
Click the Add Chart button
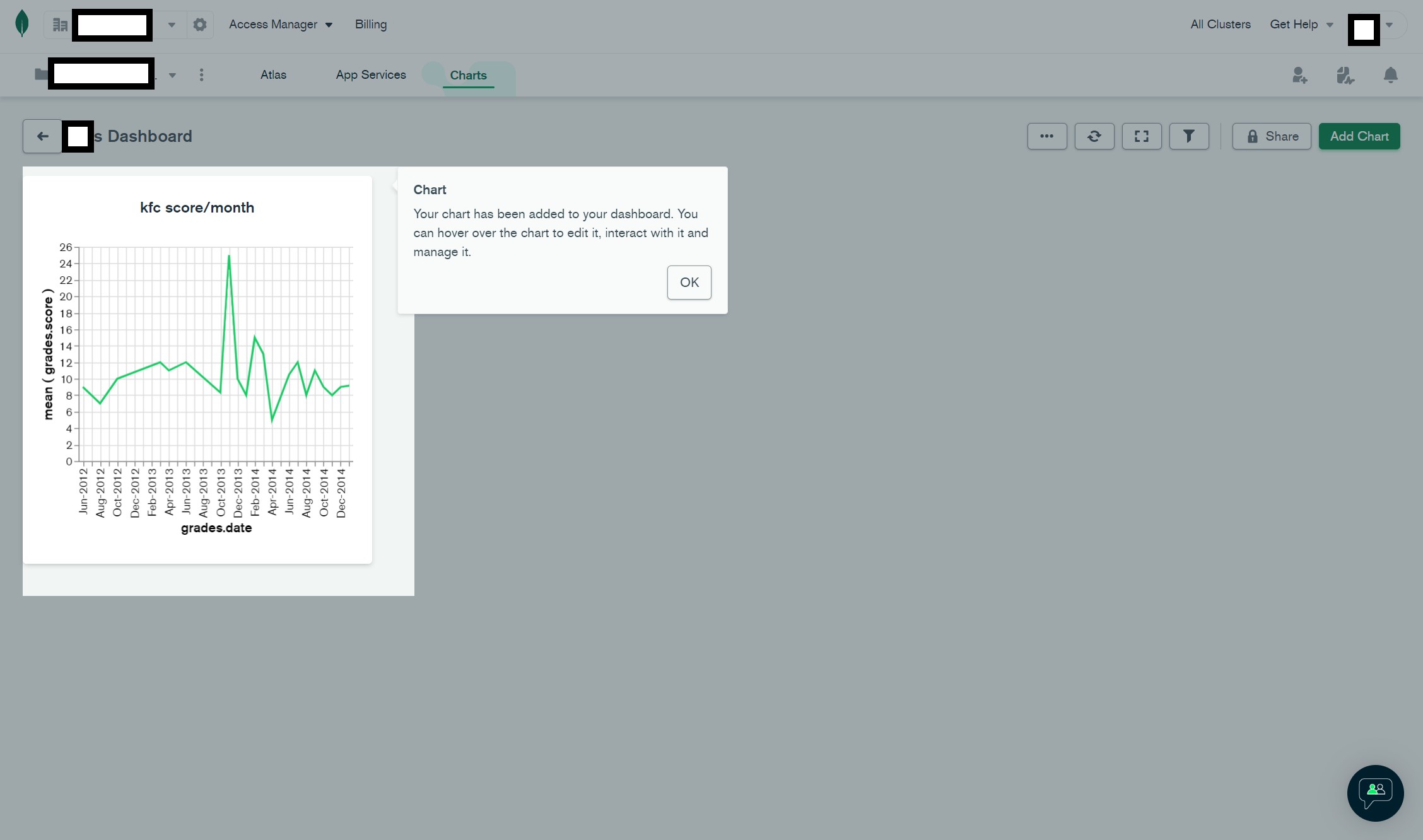(1359, 136)
